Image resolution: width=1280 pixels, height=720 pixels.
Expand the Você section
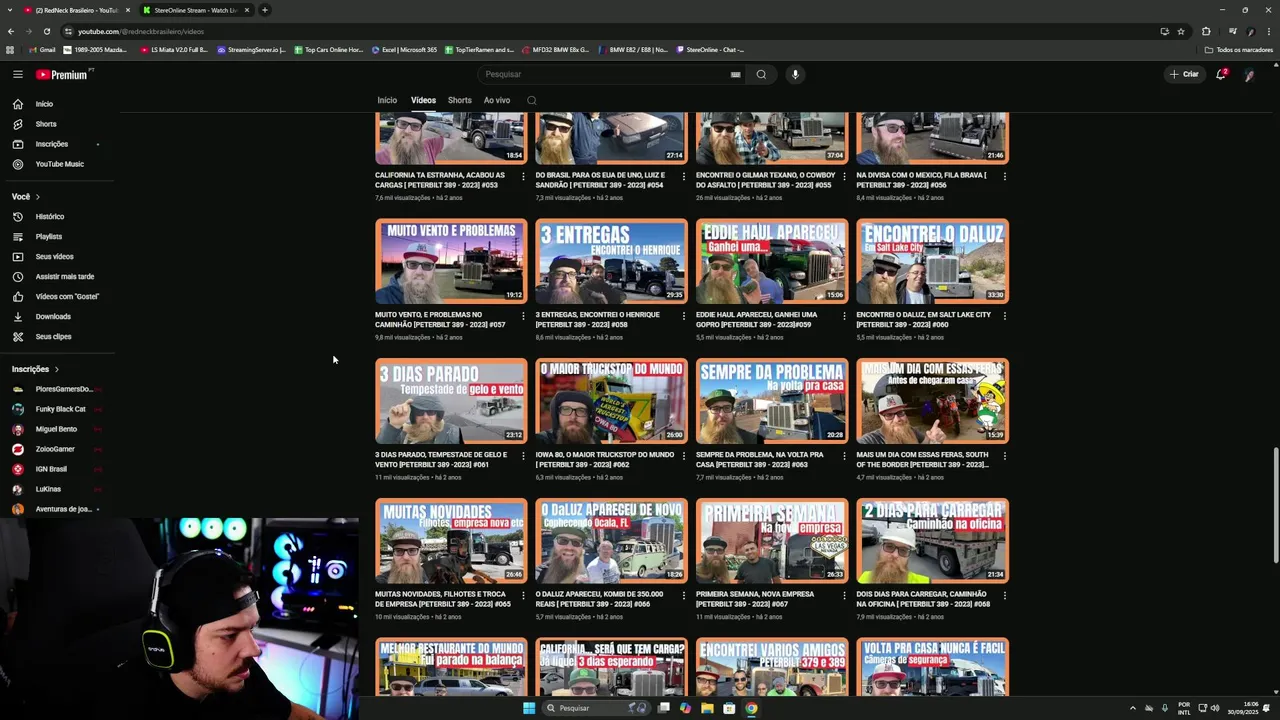coord(26,196)
